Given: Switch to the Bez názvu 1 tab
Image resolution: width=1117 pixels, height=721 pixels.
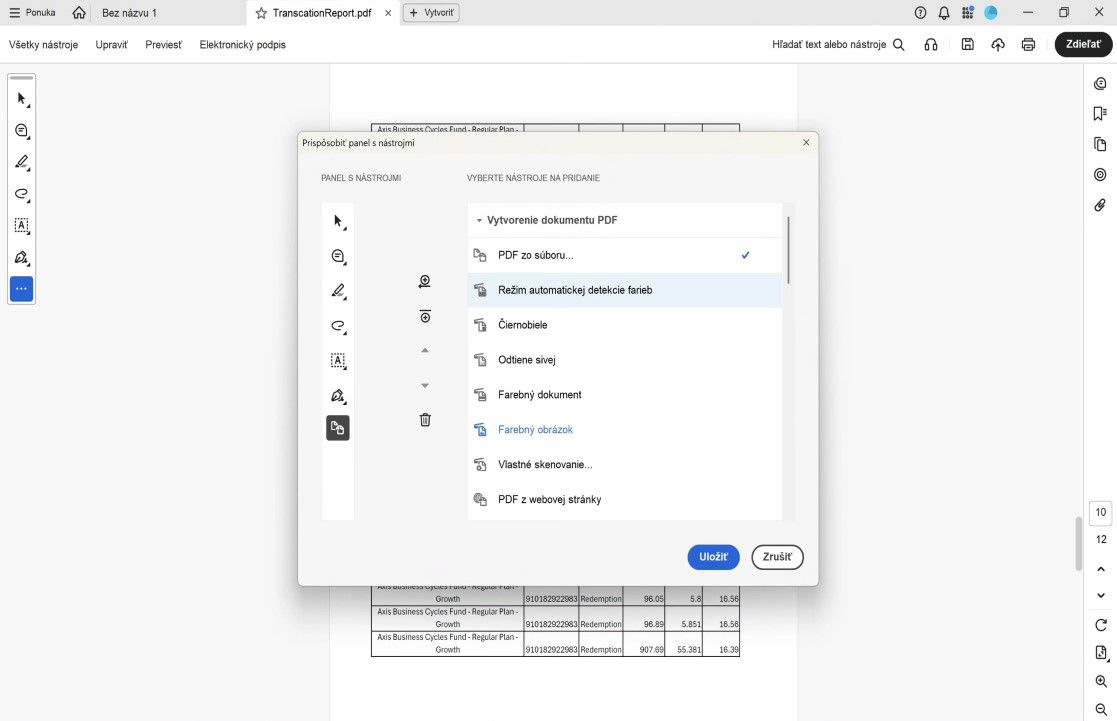Looking at the screenshot, I should [129, 13].
